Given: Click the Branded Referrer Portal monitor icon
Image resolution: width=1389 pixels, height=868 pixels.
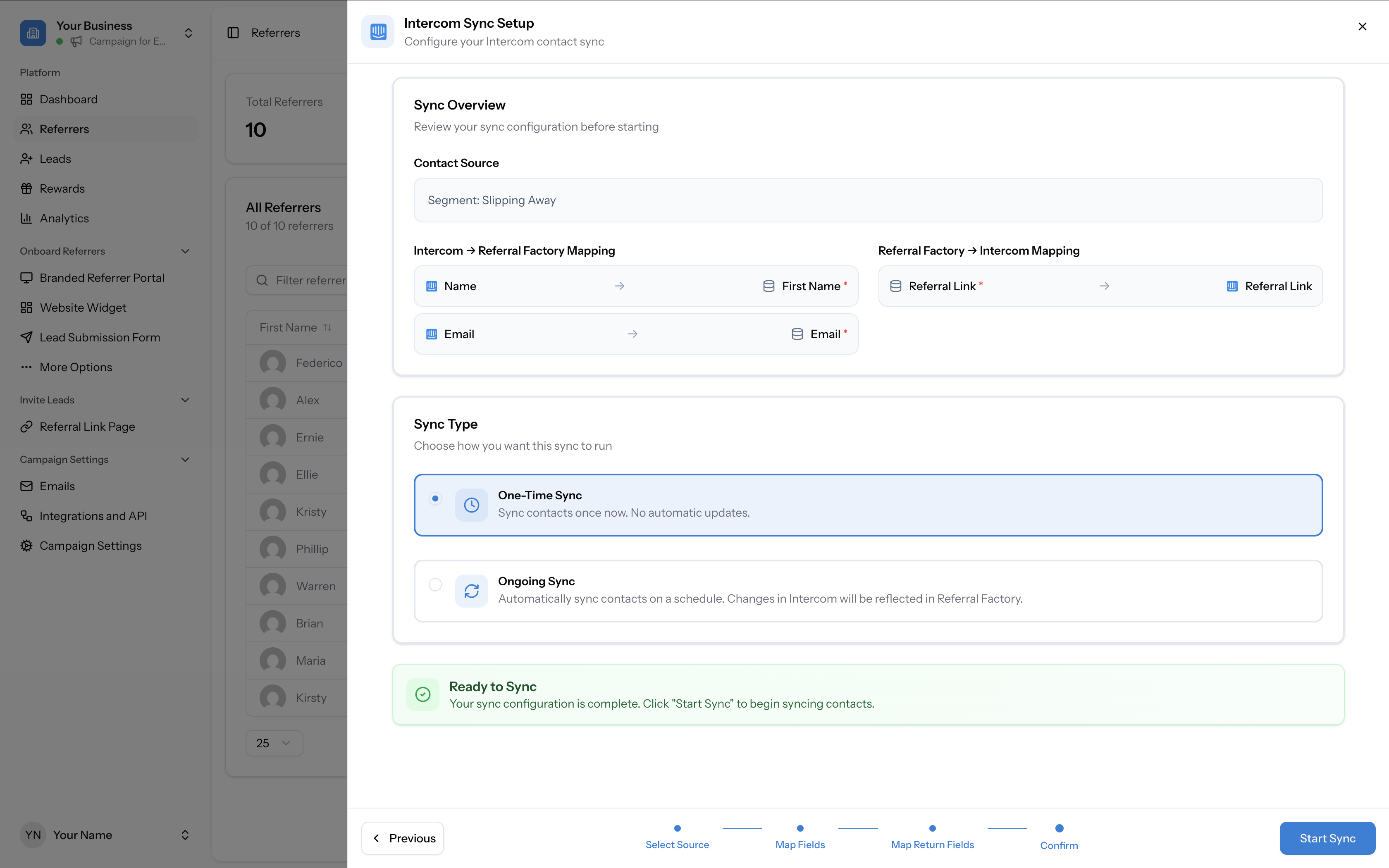Looking at the screenshot, I should pos(26,277).
